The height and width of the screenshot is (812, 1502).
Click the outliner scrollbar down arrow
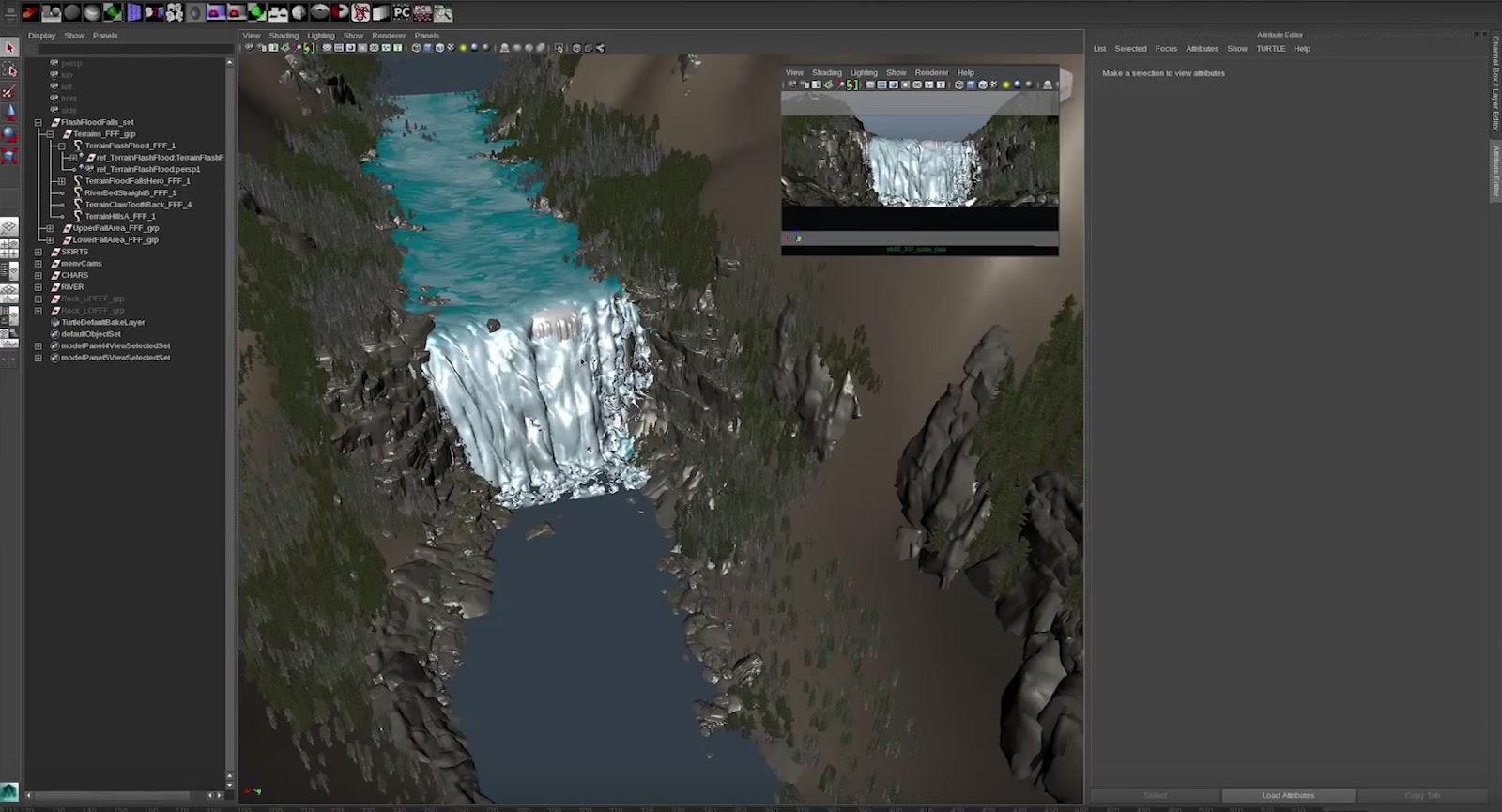(229, 783)
